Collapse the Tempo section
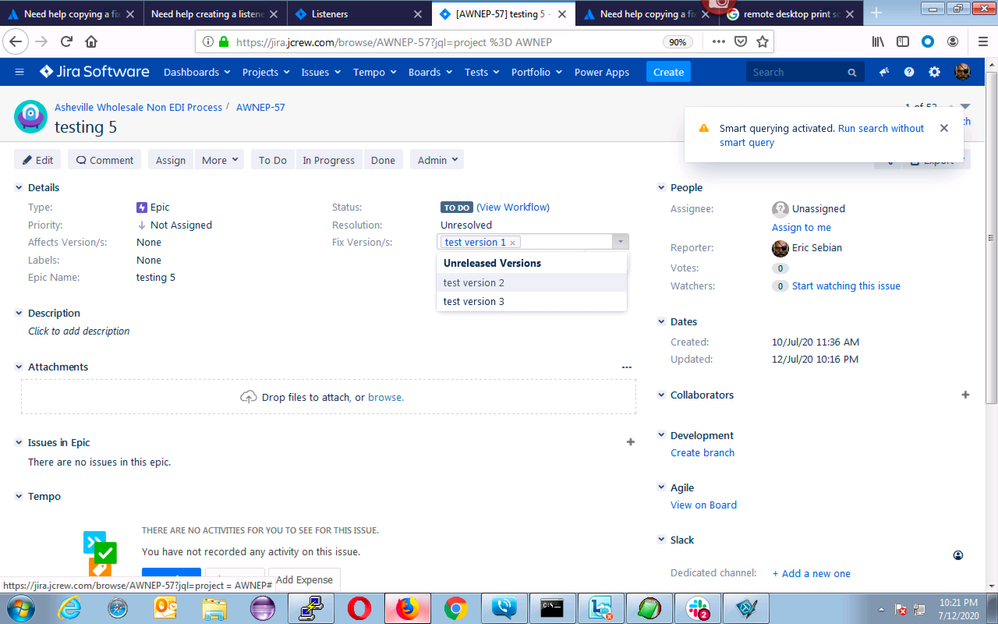The image size is (998, 624). click(x=19, y=497)
